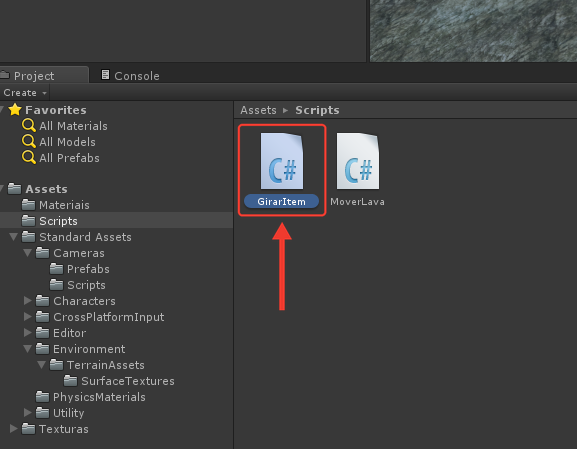The image size is (577, 449).
Task: Click the Console tab icon
Action: point(105,75)
